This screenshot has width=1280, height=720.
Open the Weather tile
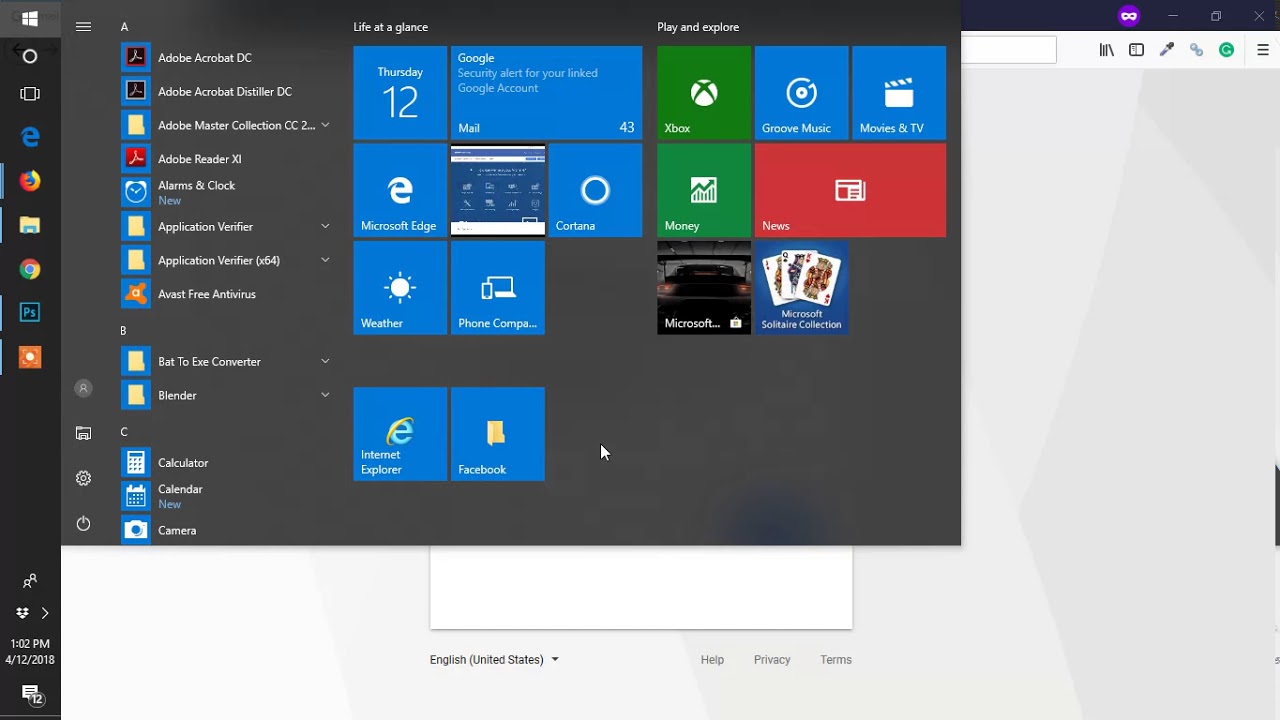[400, 288]
